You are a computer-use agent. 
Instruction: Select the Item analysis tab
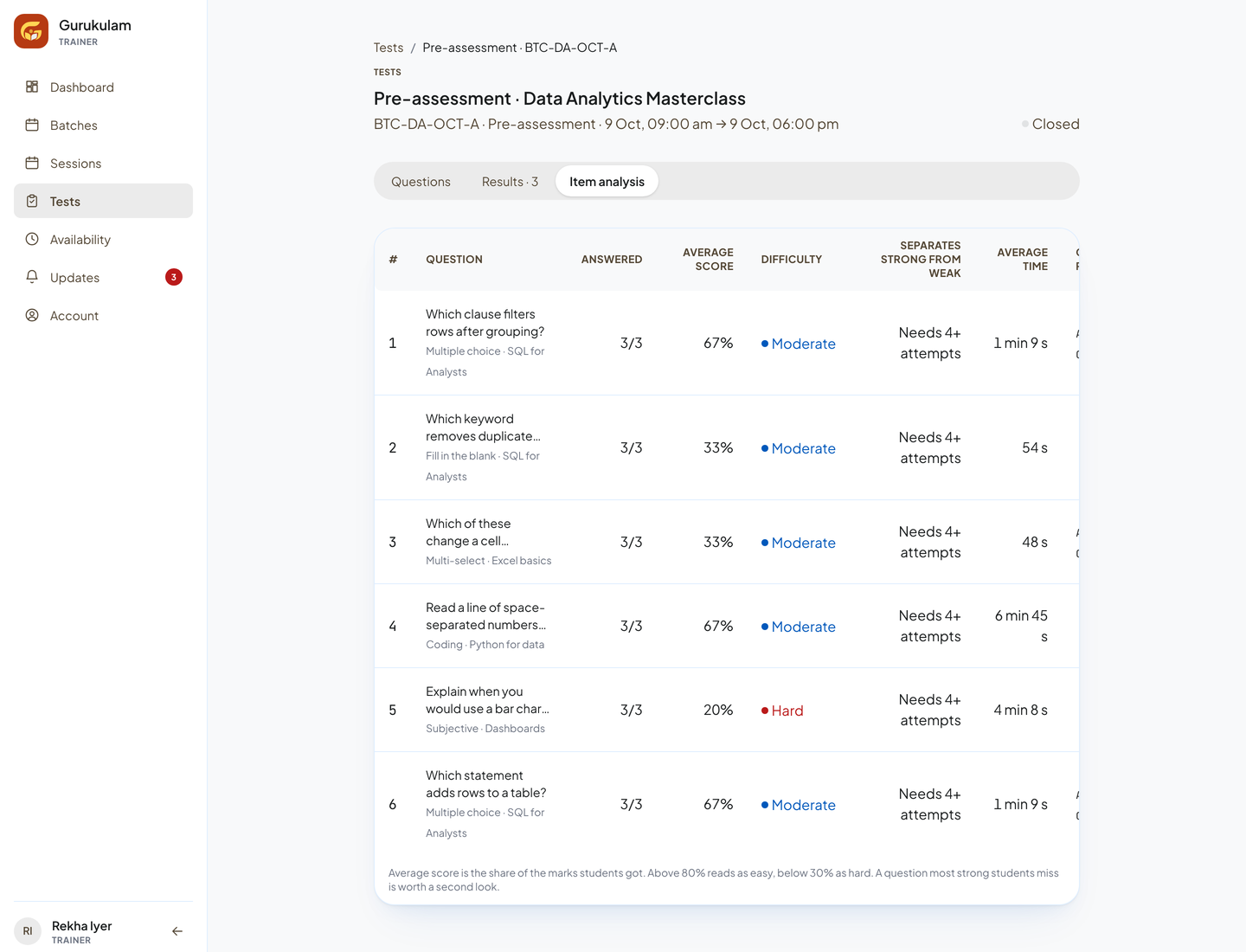pyautogui.click(x=607, y=182)
